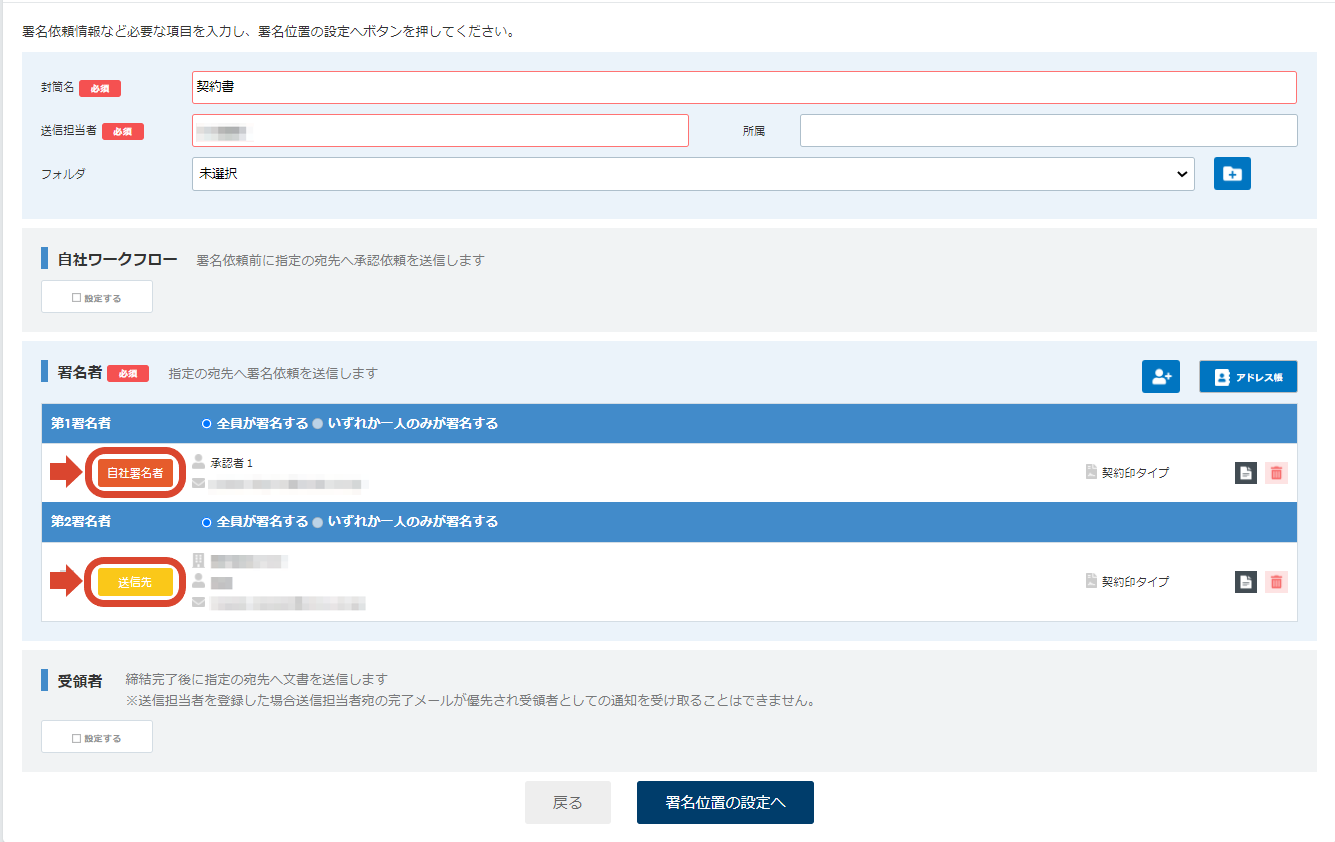Screen dimensions: 1335x842
Task: Click person icon beside 承認者1
Action: [198, 462]
